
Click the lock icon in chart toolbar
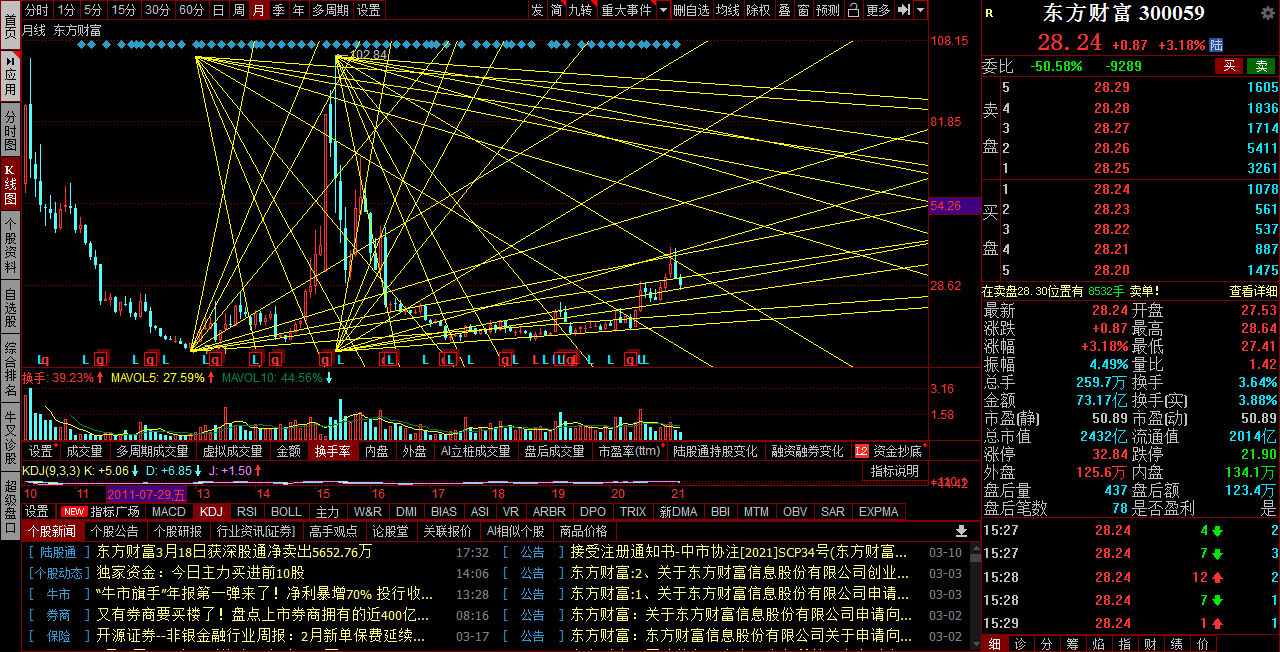(854, 10)
